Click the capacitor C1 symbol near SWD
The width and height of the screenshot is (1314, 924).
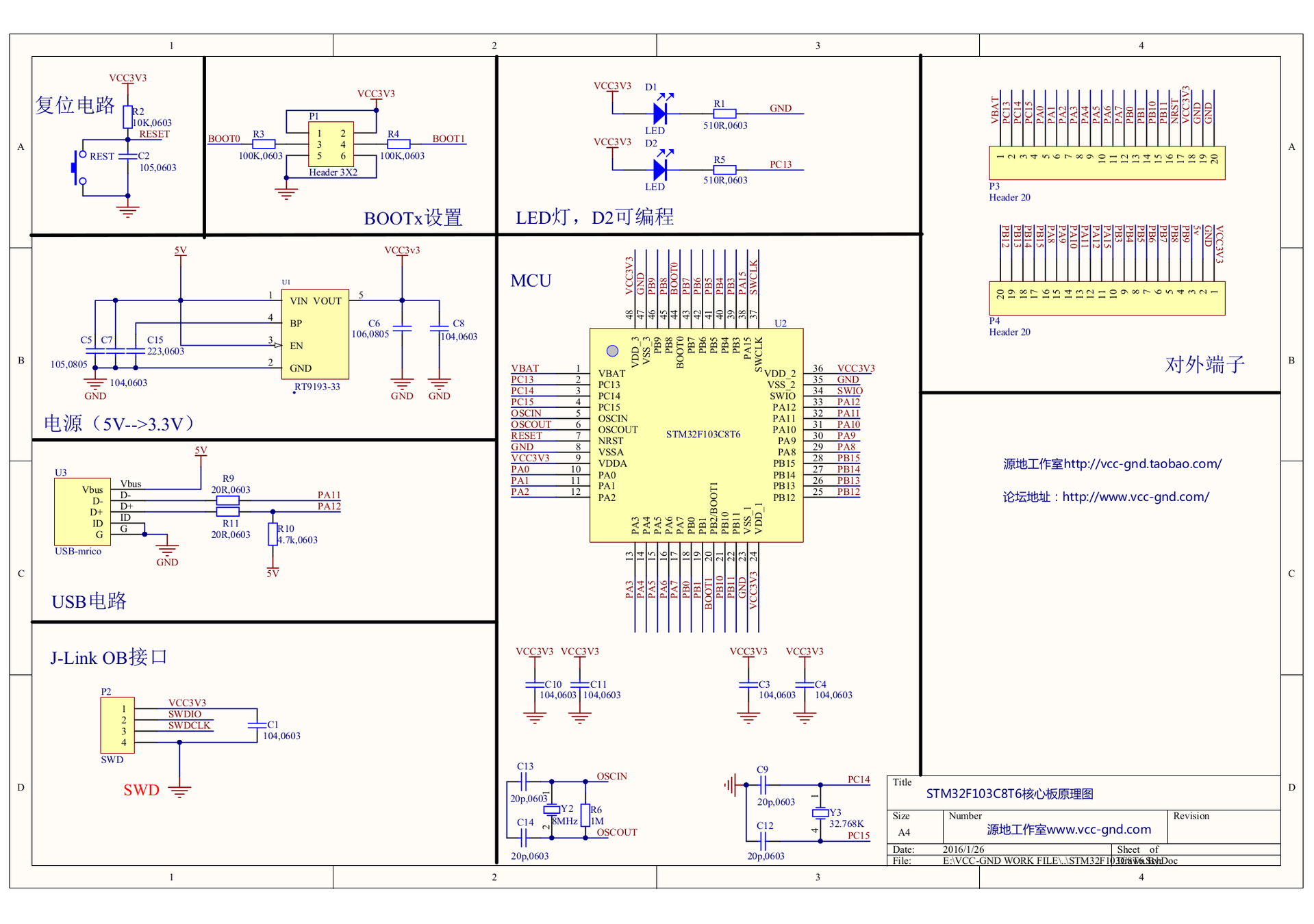(257, 725)
